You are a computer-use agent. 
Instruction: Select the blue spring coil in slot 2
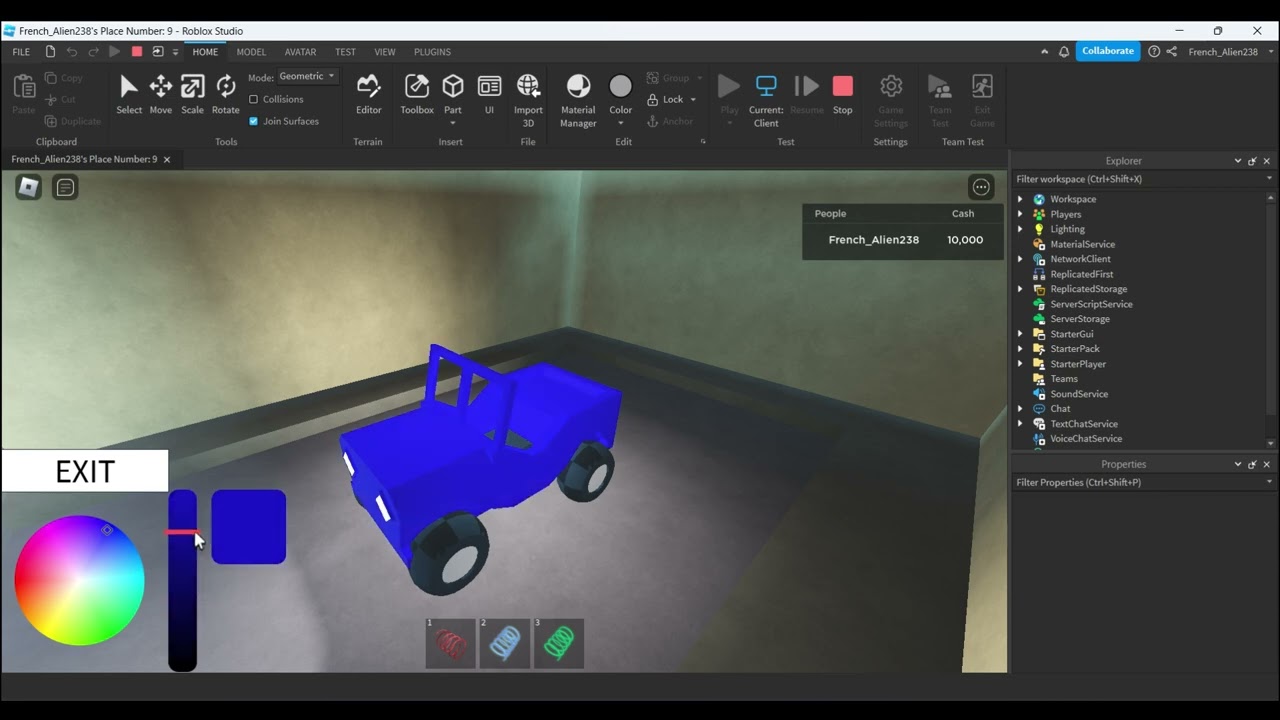click(x=504, y=643)
